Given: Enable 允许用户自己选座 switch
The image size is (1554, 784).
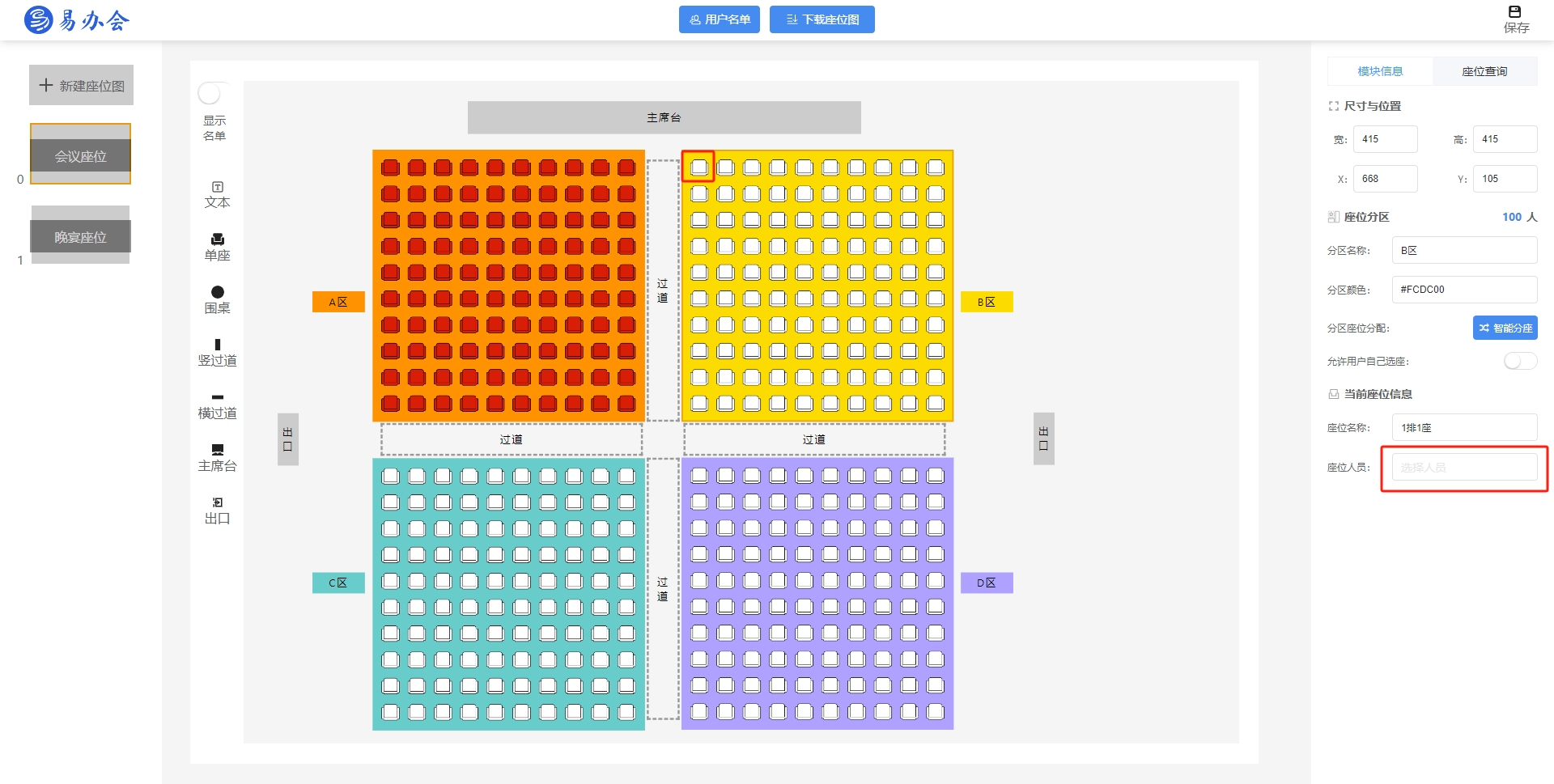Looking at the screenshot, I should coord(1520,361).
